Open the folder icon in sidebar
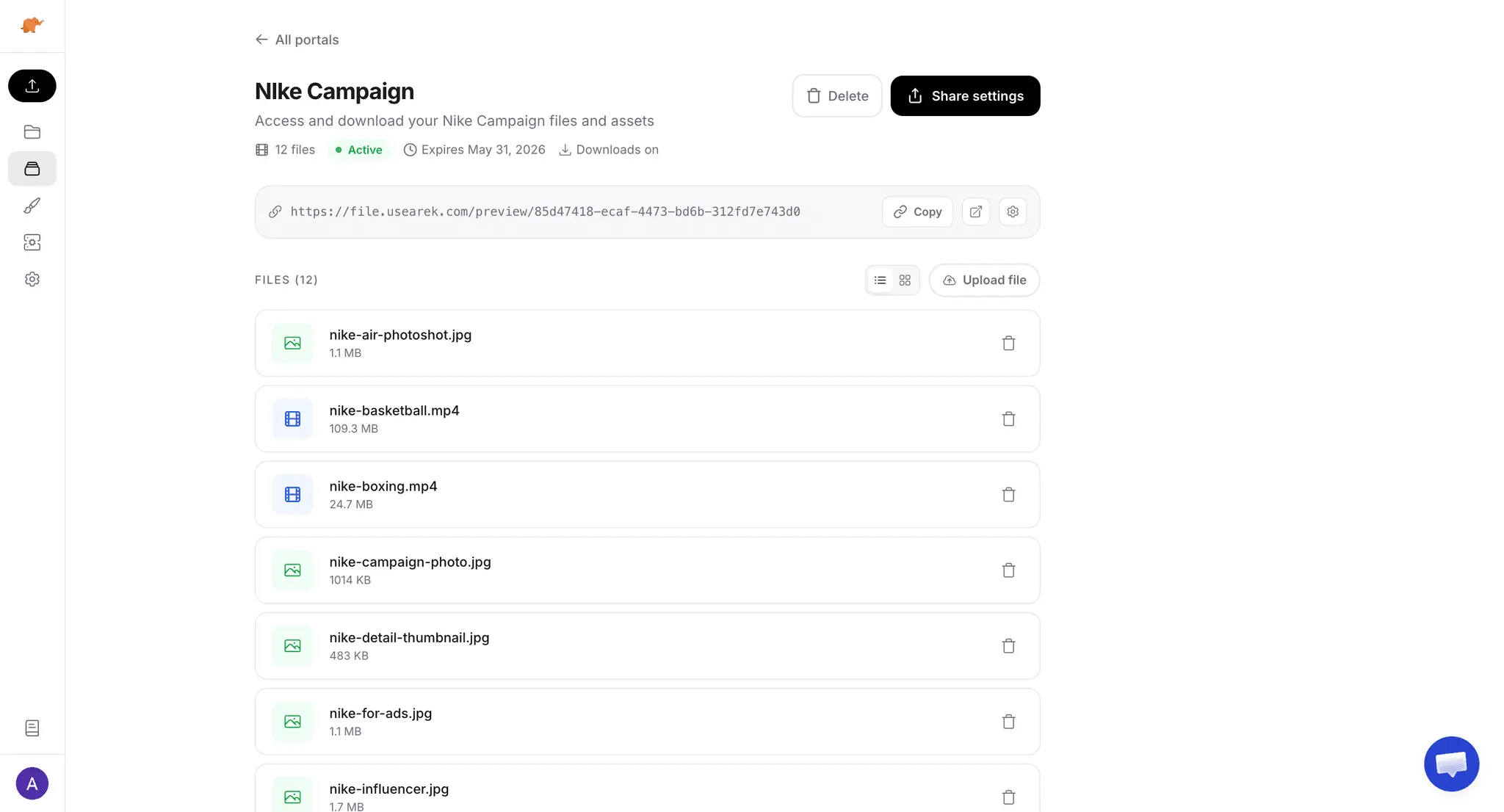The image size is (1504, 812). click(x=32, y=132)
